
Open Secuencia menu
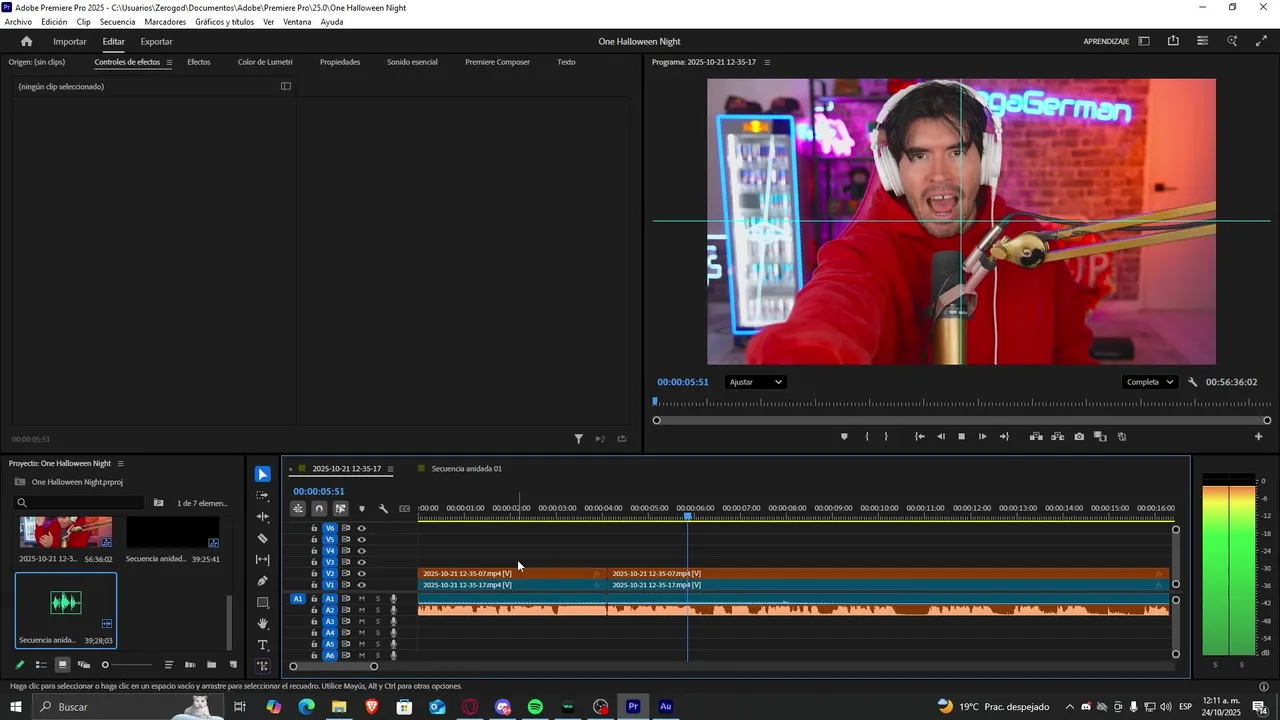click(117, 21)
